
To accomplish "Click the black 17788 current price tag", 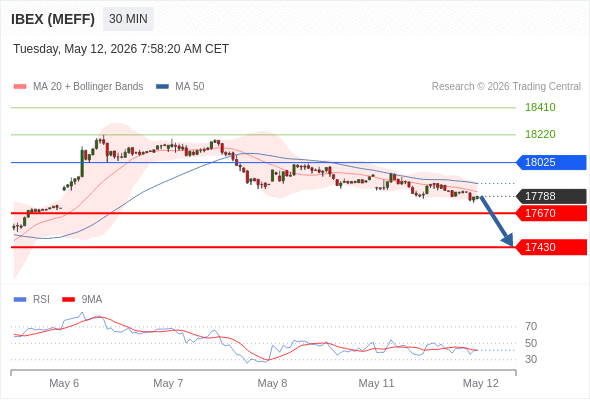I will 551,196.
